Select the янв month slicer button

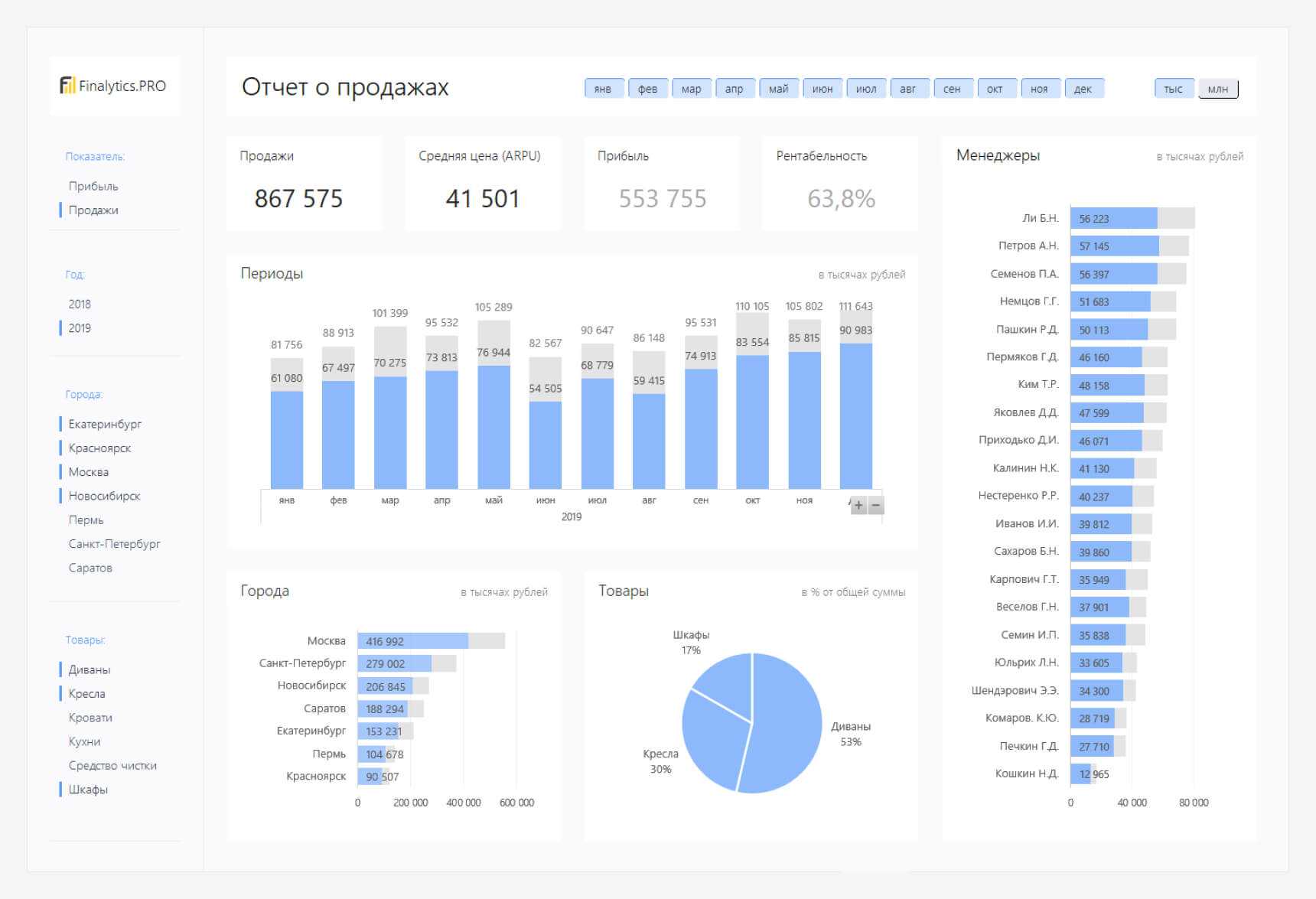(x=604, y=89)
